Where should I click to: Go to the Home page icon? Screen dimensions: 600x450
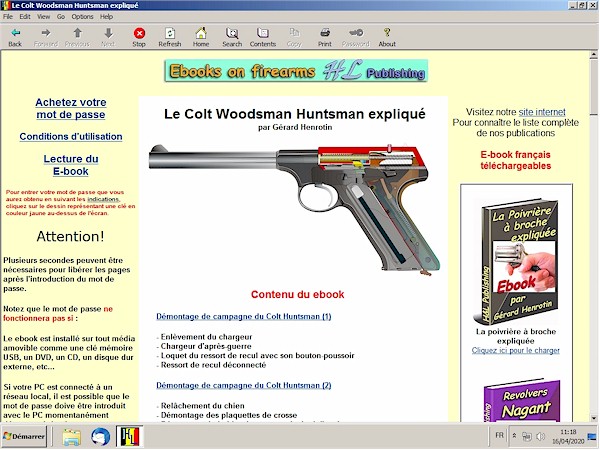click(x=201, y=37)
